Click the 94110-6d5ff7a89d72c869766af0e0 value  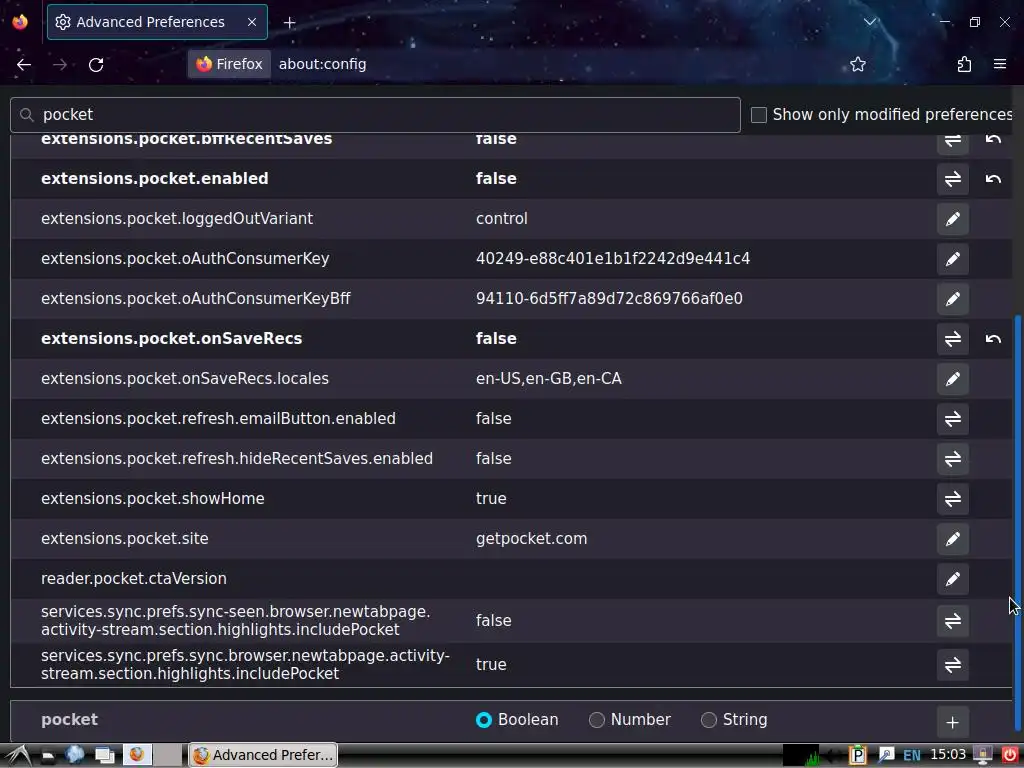[x=609, y=298]
